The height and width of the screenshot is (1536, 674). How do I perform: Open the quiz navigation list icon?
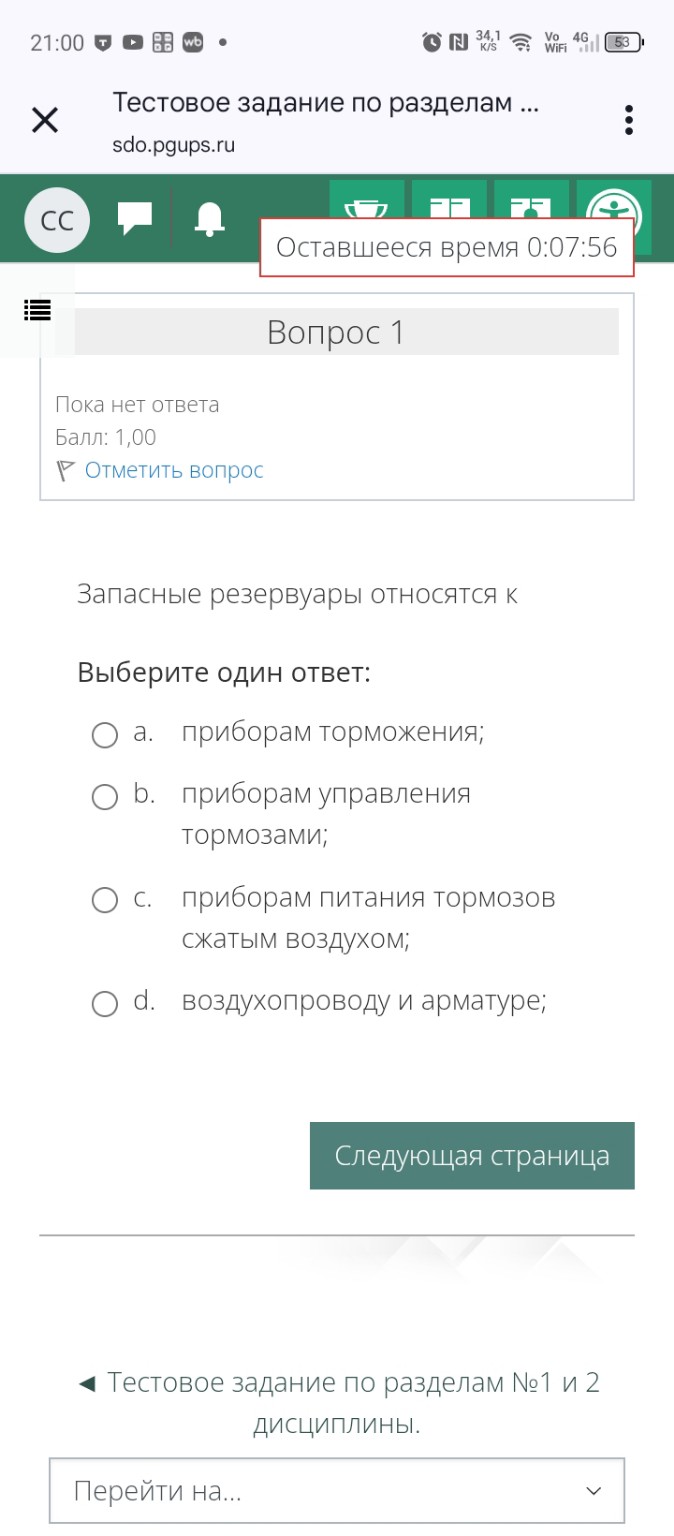pyautogui.click(x=37, y=311)
